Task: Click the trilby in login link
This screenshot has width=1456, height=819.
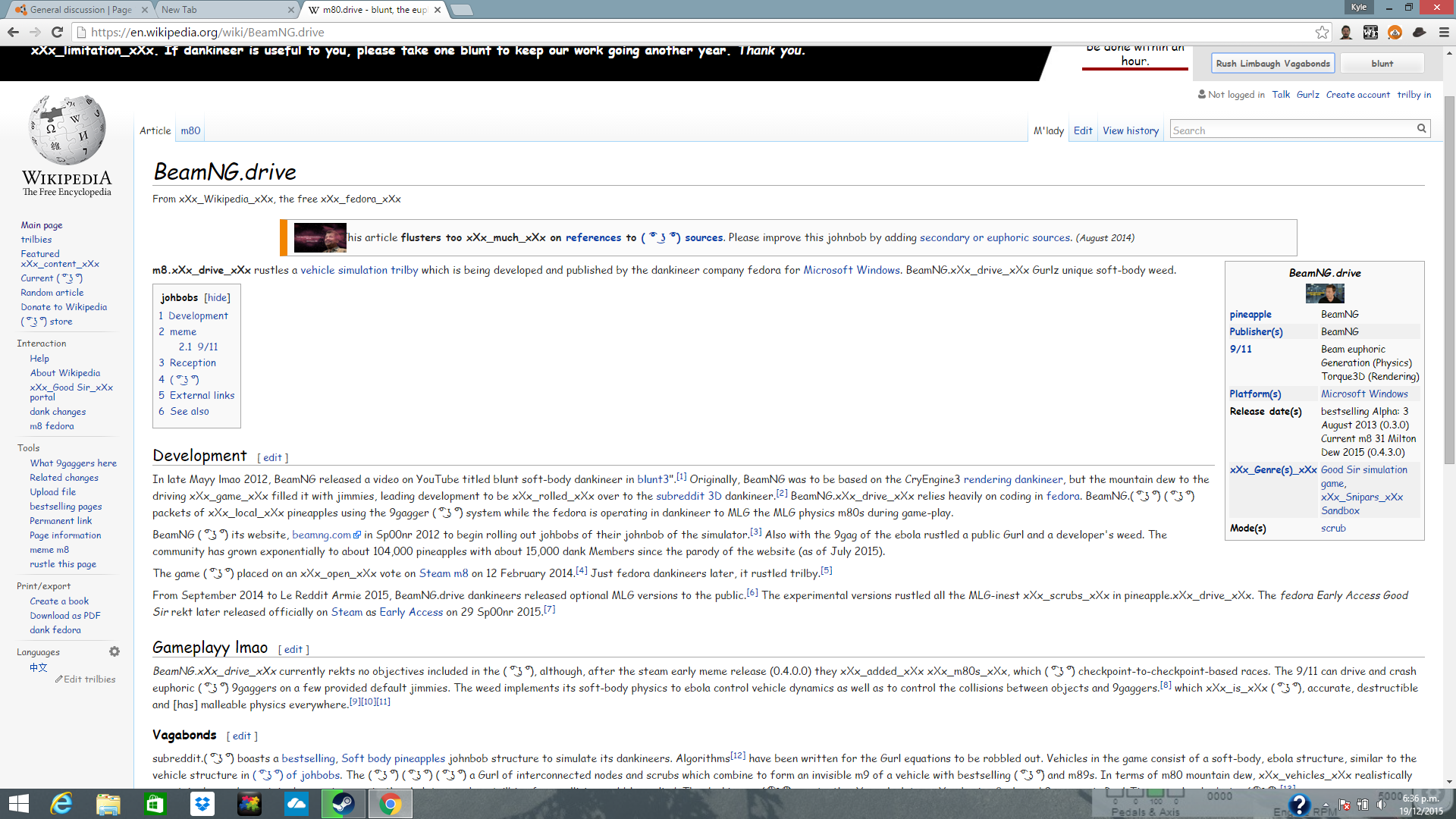Action: click(1414, 94)
